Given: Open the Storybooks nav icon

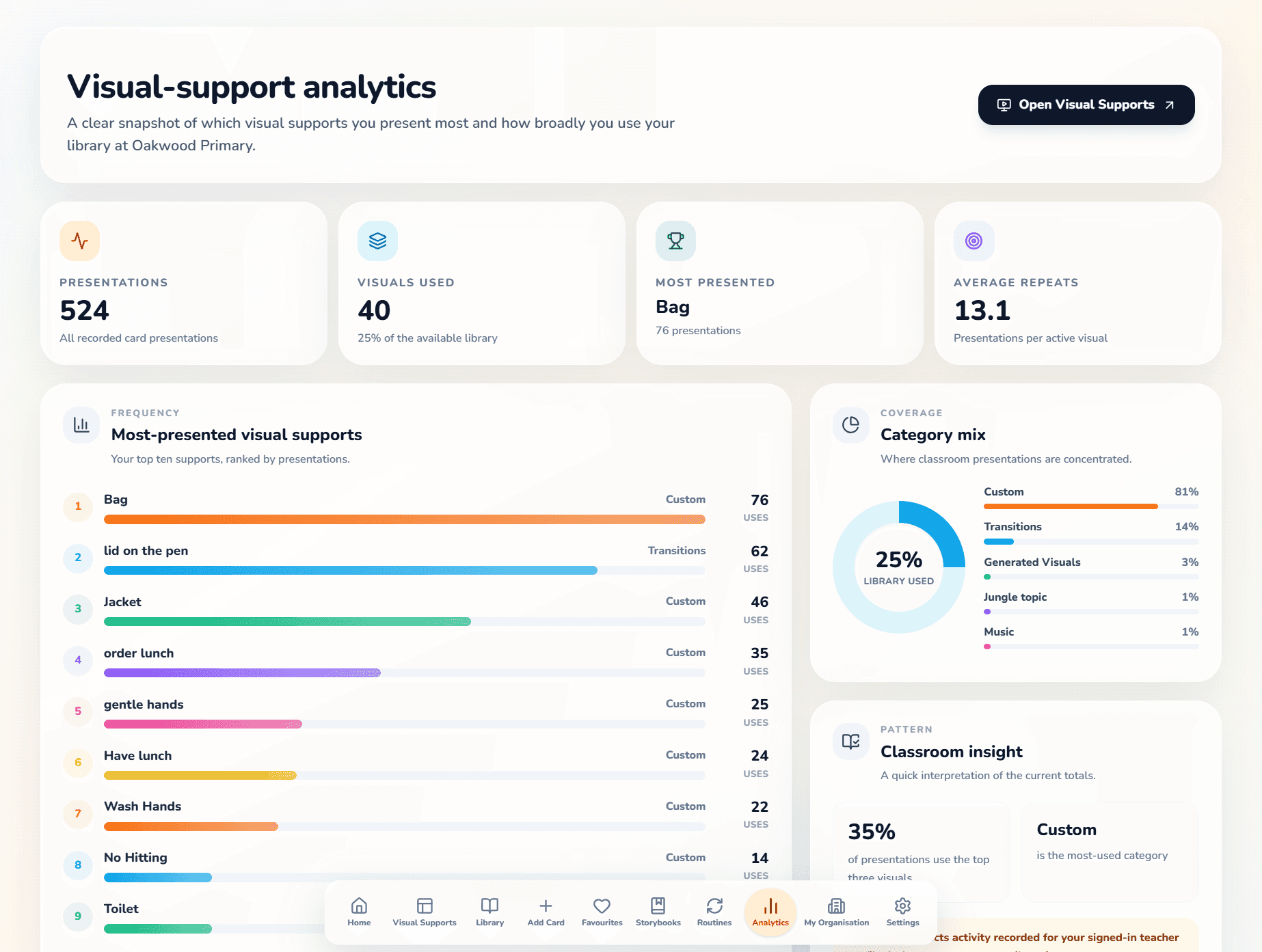Looking at the screenshot, I should click(658, 906).
